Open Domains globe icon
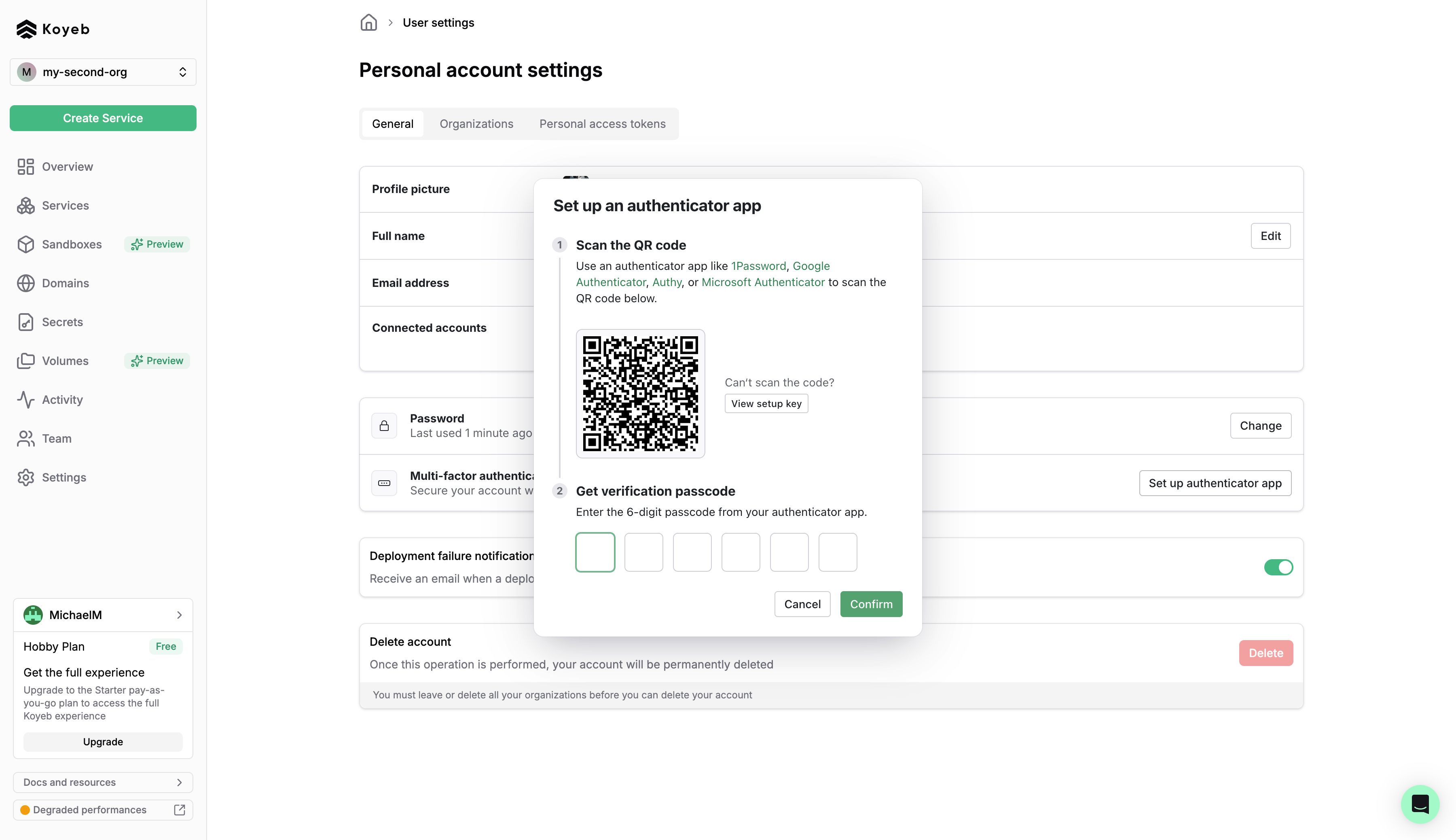The width and height of the screenshot is (1456, 840). pos(25,283)
